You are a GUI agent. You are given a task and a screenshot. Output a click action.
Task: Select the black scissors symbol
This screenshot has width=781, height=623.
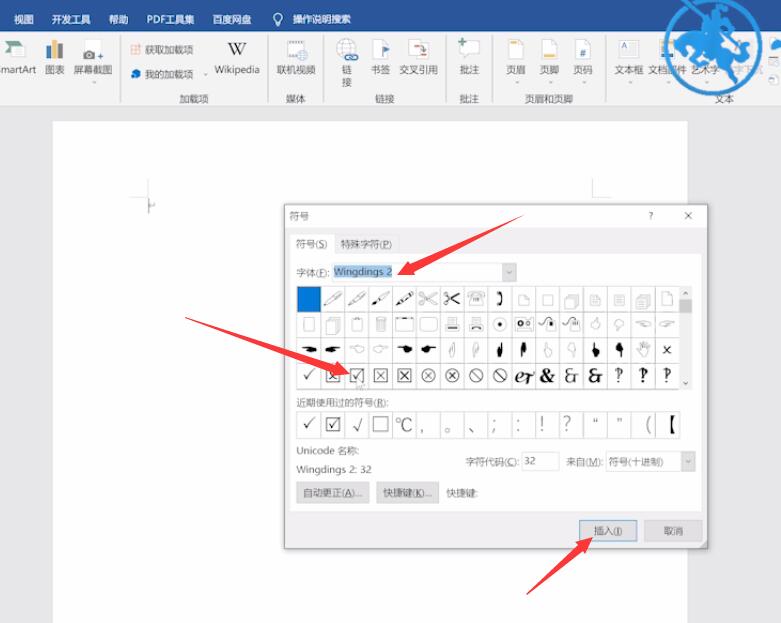pyautogui.click(x=452, y=299)
